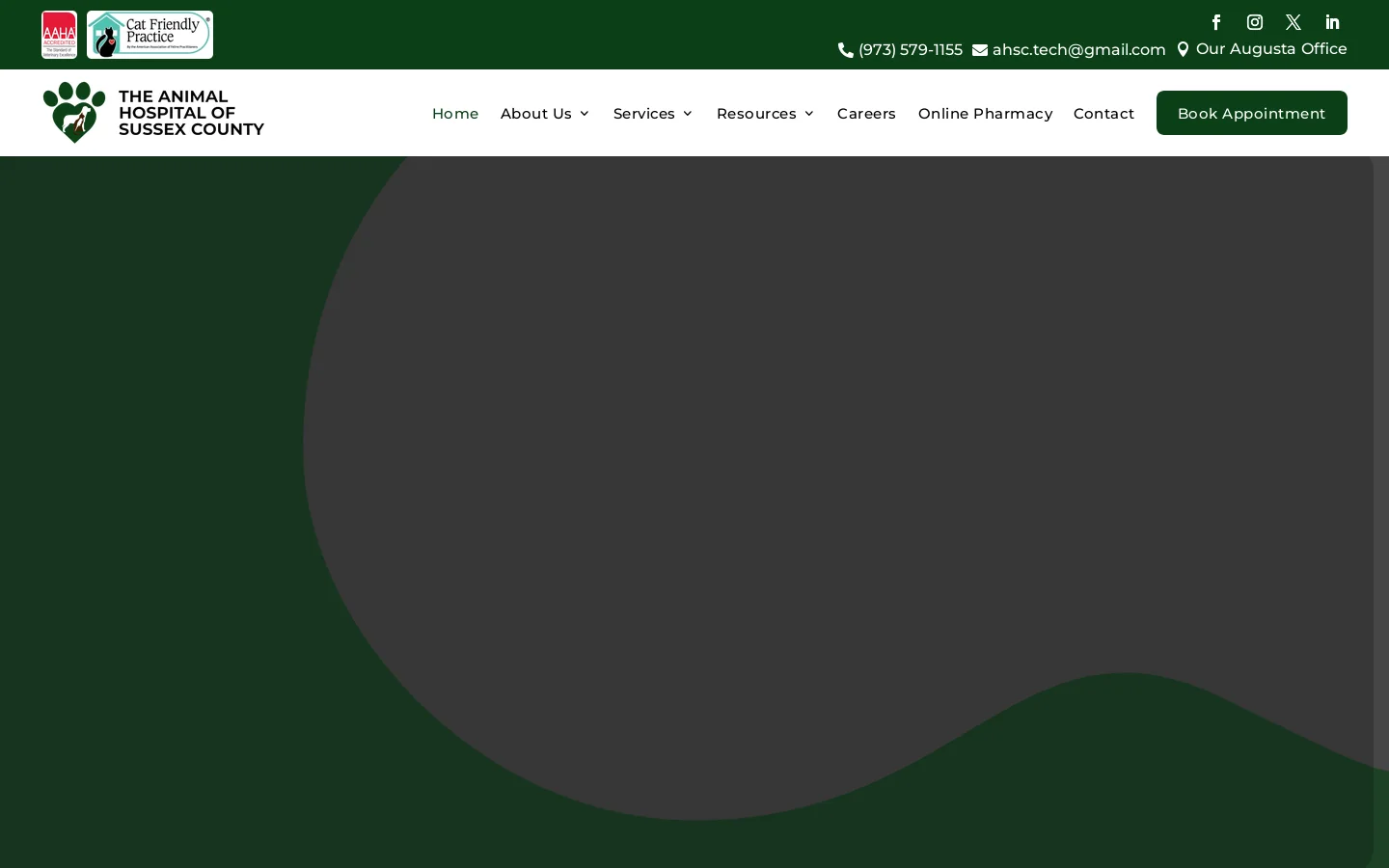1389x868 pixels.
Task: Open the Online Pharmacy page
Action: tap(985, 114)
